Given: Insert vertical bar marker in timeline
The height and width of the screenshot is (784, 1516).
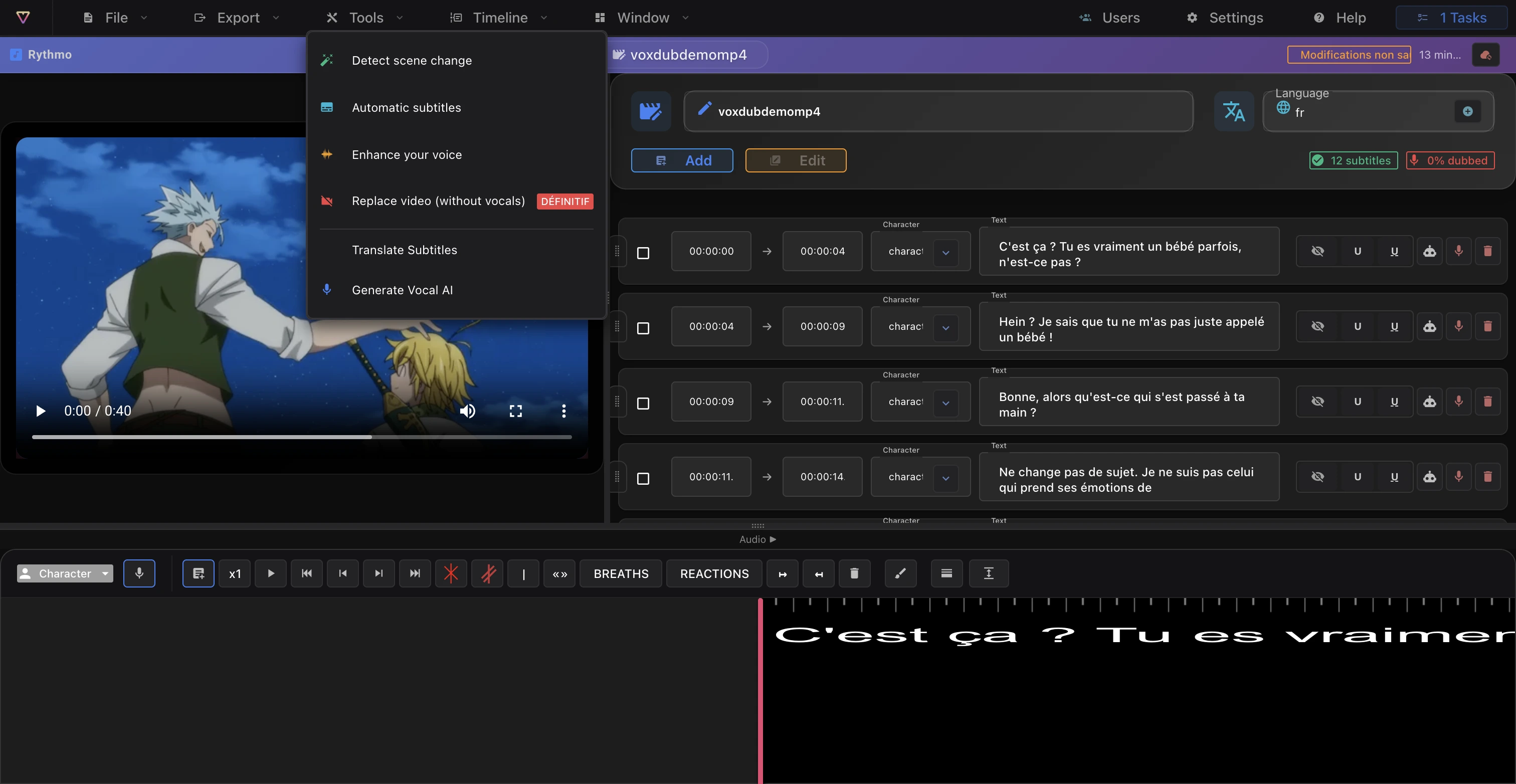Looking at the screenshot, I should tap(523, 573).
